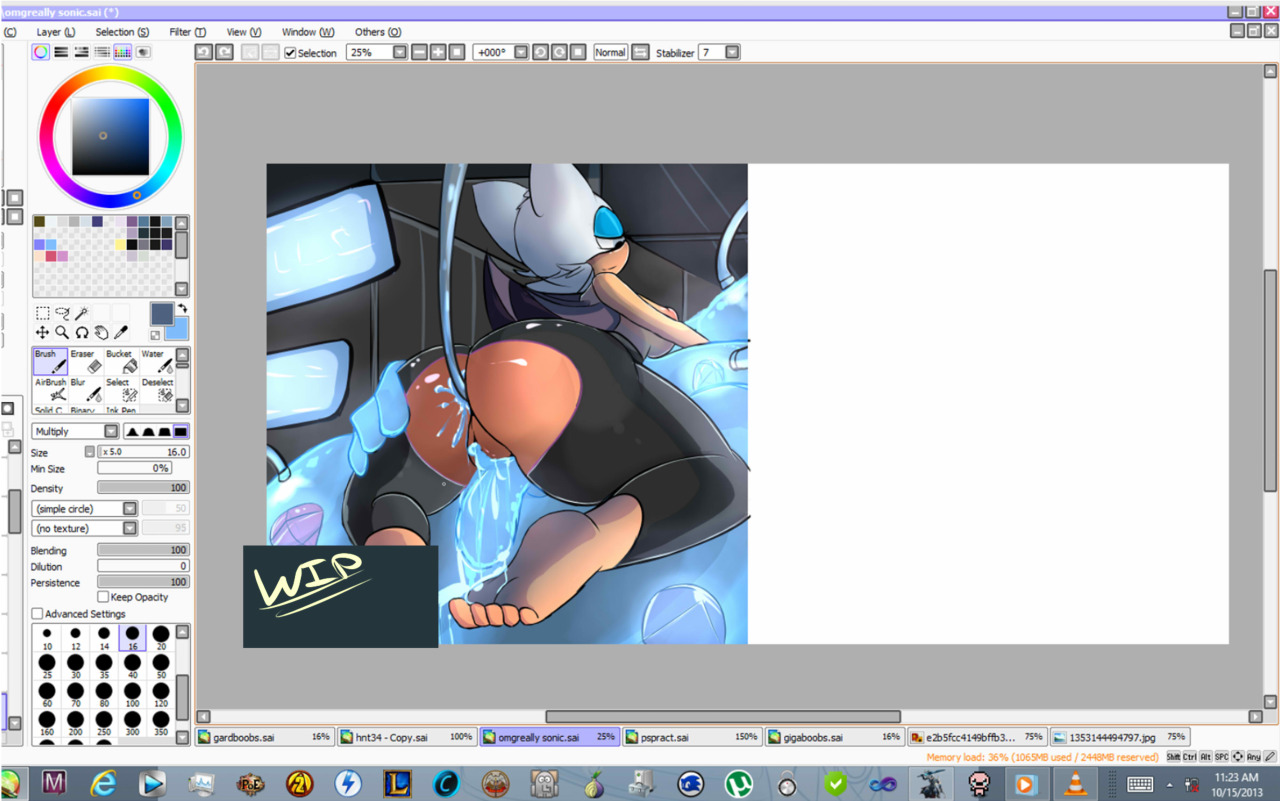Rotate the view counterclockwise

(540, 52)
